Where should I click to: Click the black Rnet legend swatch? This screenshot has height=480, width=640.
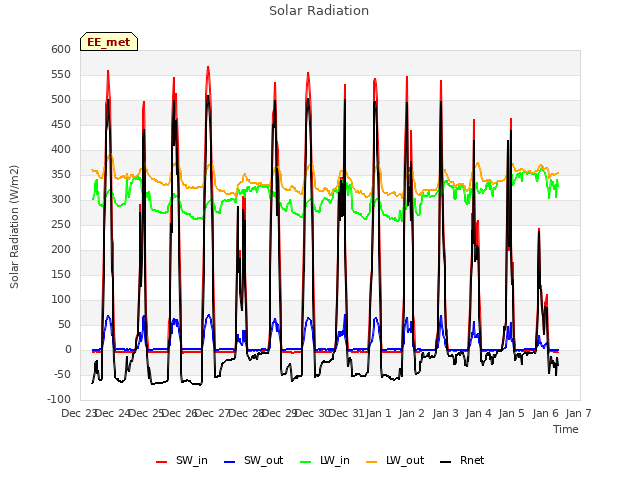(446, 462)
